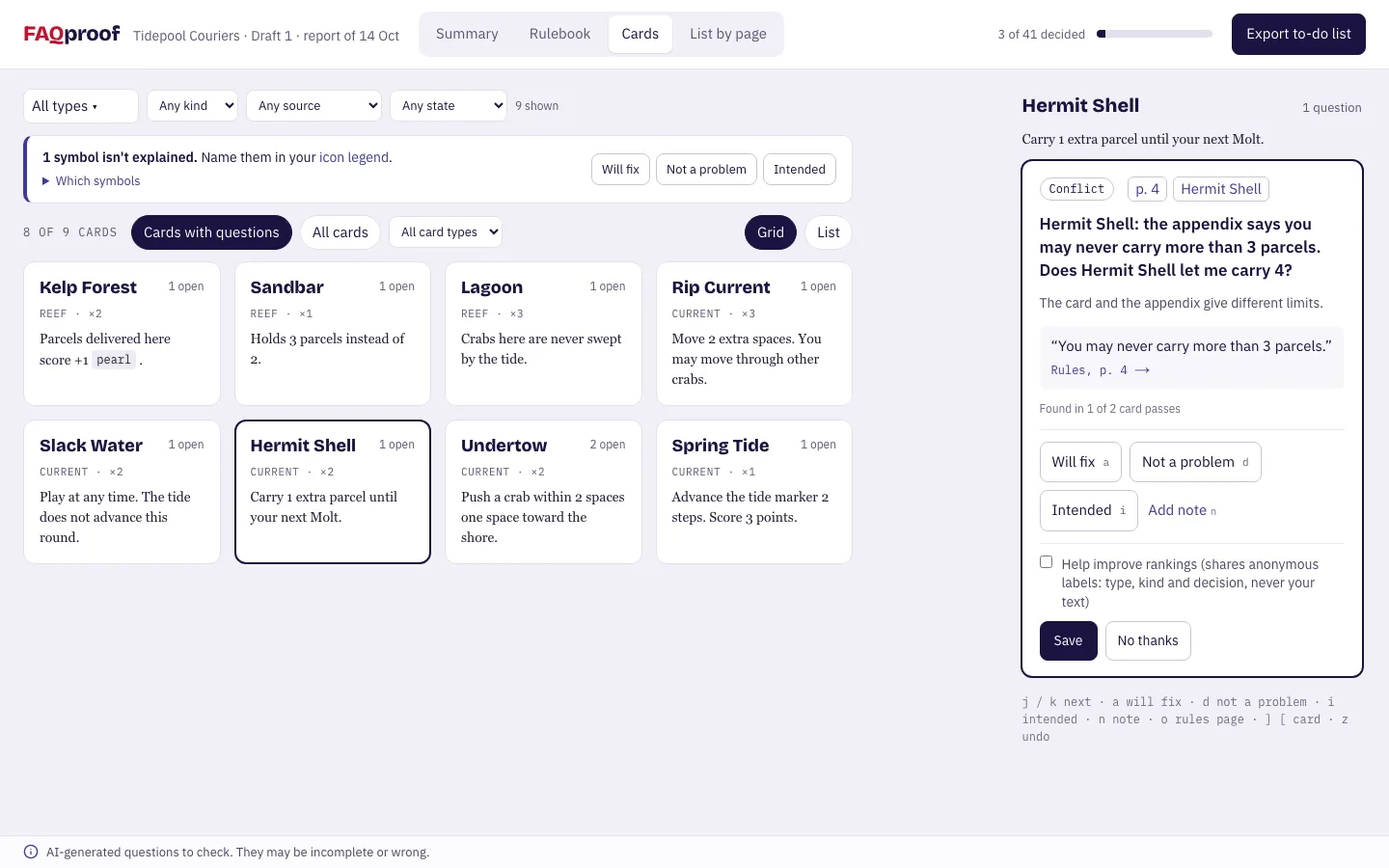Open the Kelp Forest card
1389x868 pixels.
click(123, 334)
